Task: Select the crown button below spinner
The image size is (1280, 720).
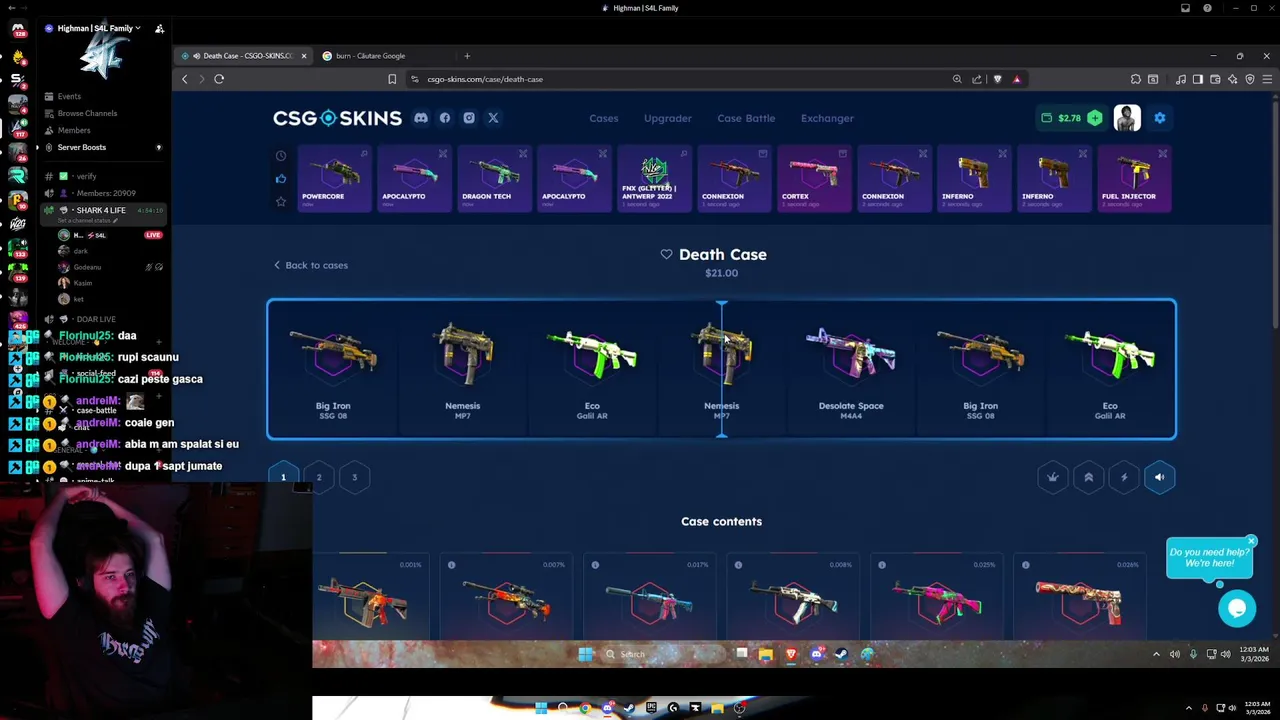Action: [1053, 477]
